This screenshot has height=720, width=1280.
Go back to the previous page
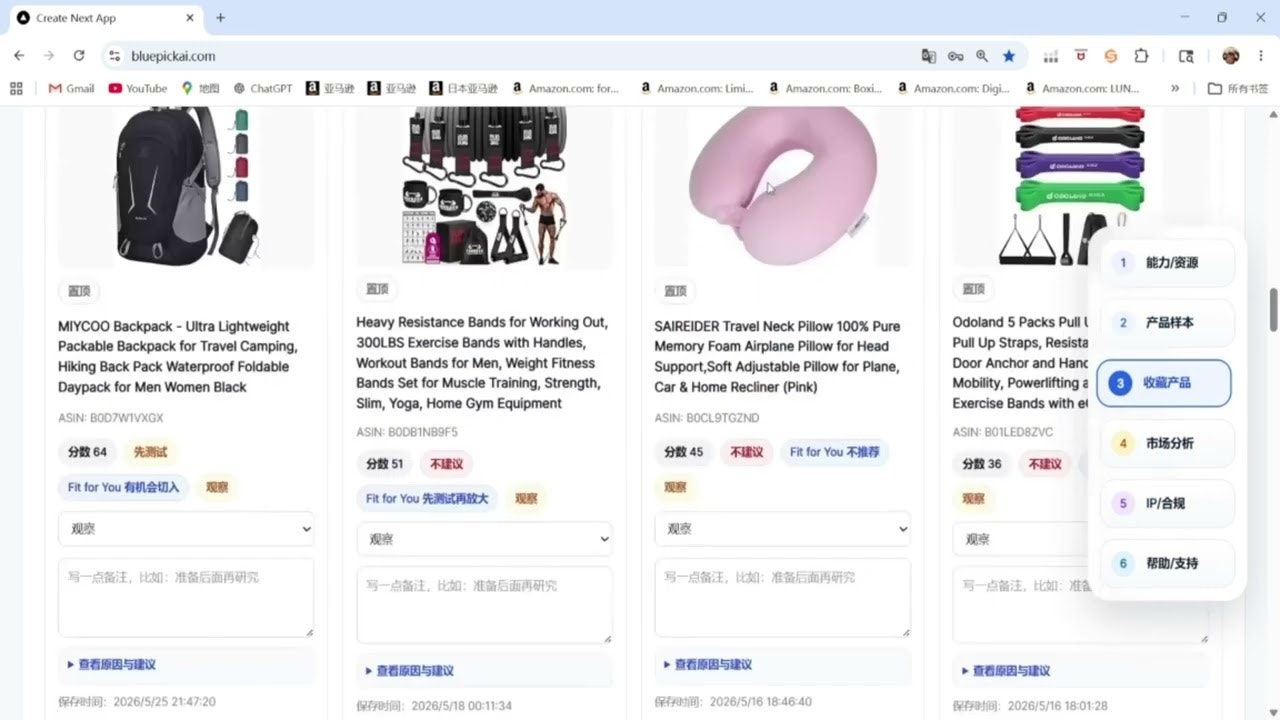point(19,56)
